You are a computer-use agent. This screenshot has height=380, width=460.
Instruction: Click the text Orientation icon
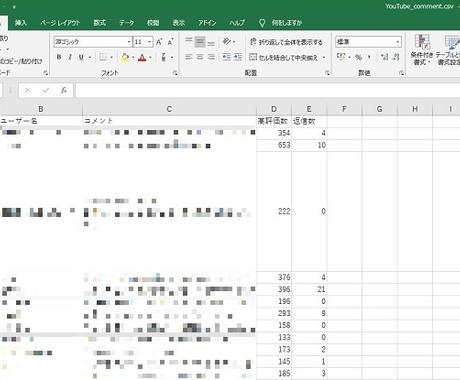(227, 42)
